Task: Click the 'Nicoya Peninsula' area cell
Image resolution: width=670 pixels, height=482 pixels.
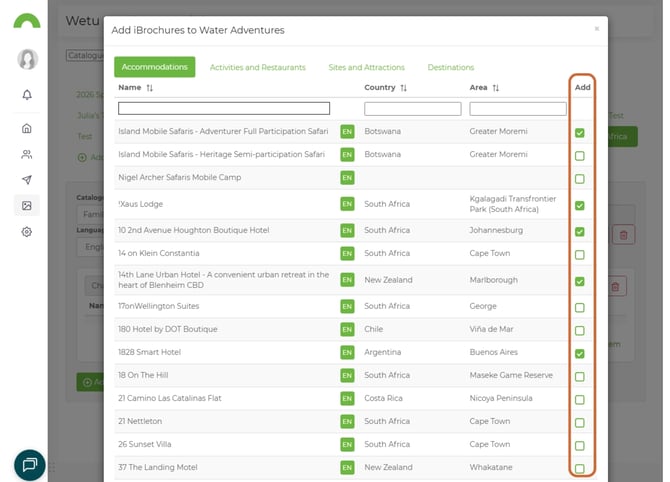Action: pyautogui.click(x=501, y=398)
